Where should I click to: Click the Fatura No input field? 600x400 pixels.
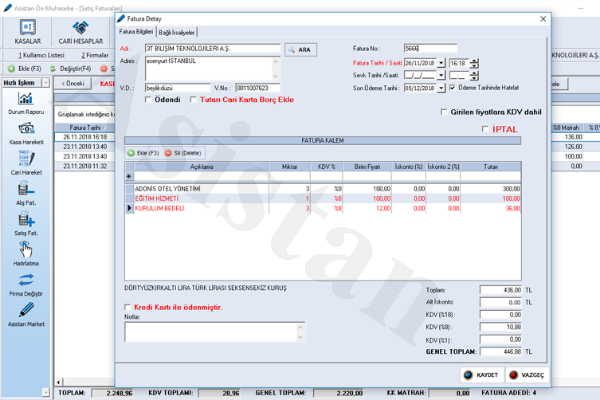click(430, 49)
